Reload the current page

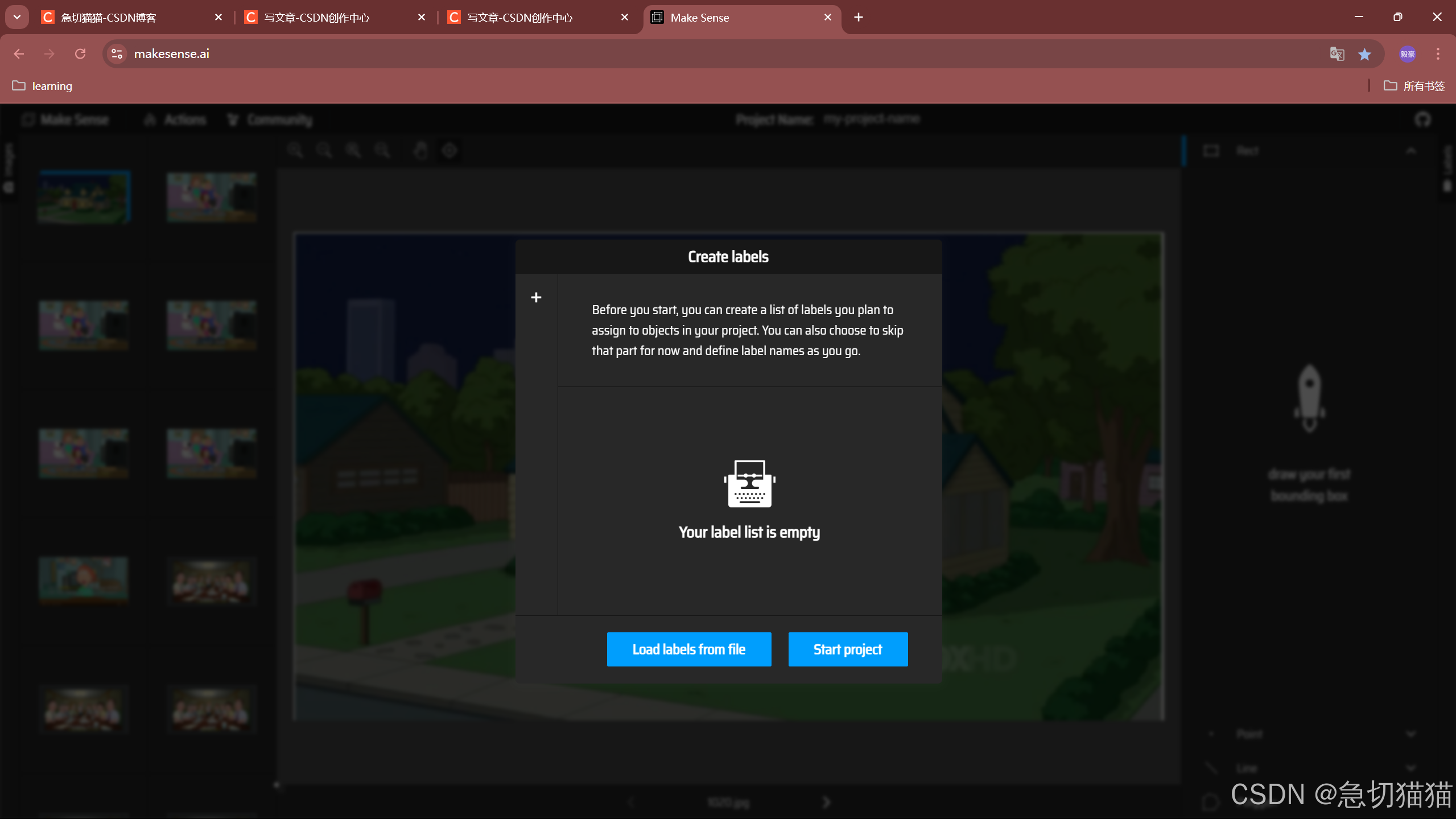coord(80,54)
